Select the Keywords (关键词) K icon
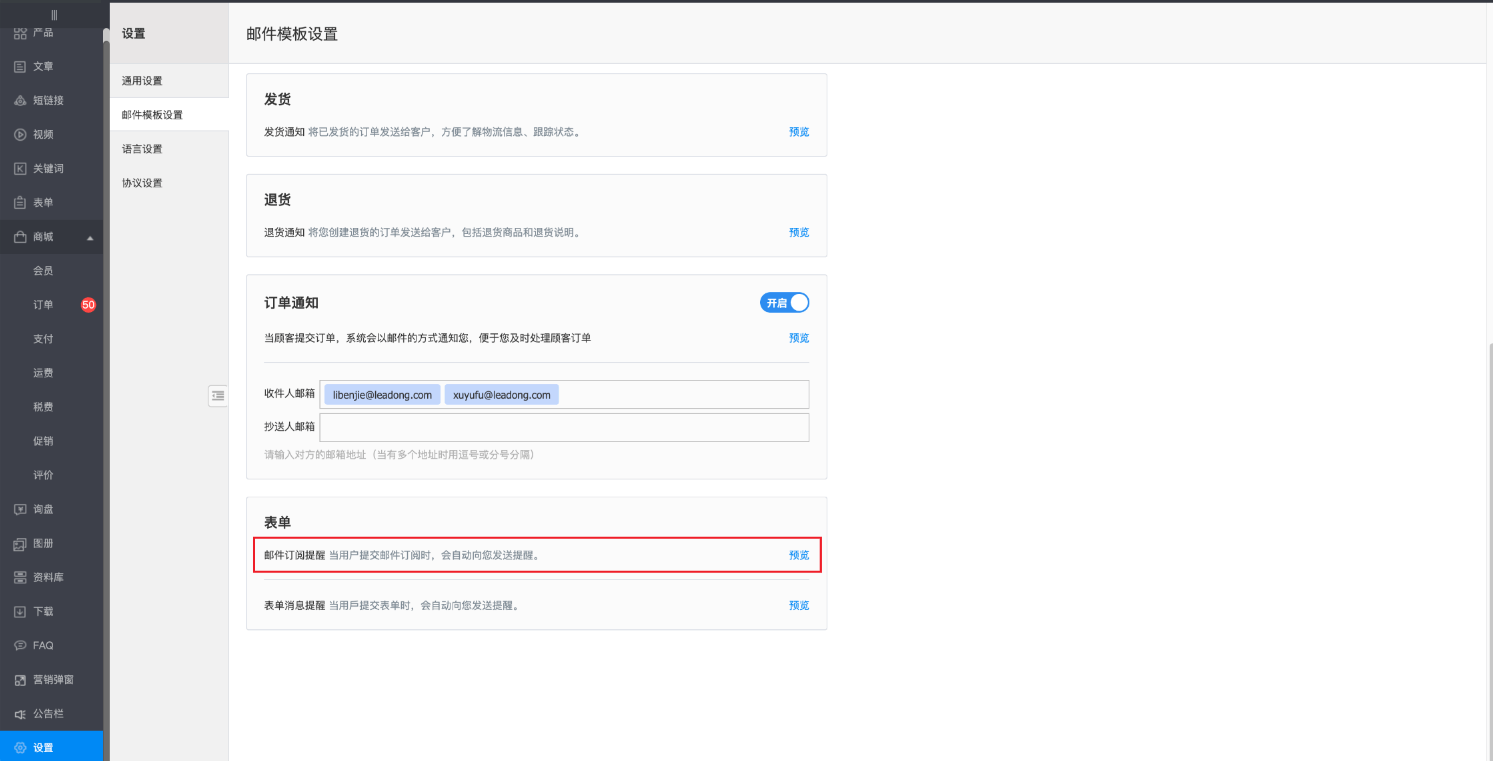Image resolution: width=1493 pixels, height=761 pixels. pos(20,169)
